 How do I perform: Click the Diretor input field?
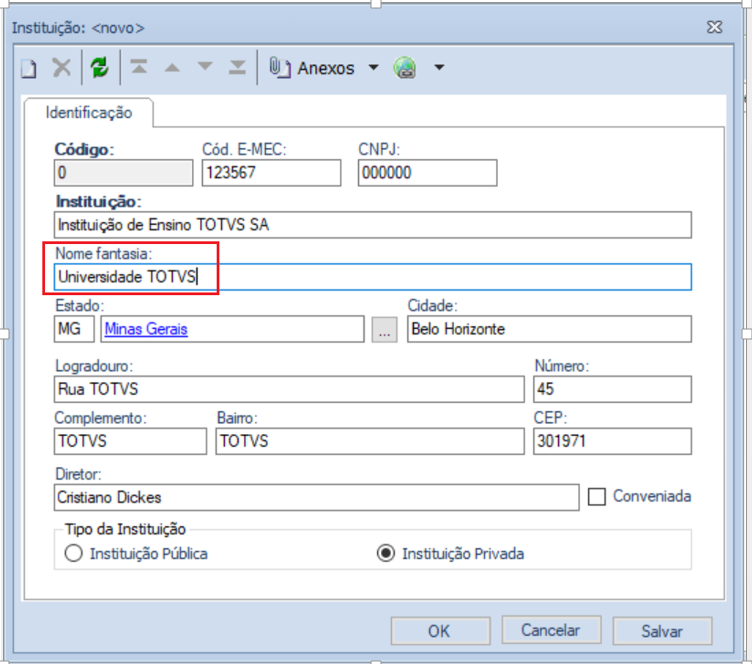click(x=317, y=497)
